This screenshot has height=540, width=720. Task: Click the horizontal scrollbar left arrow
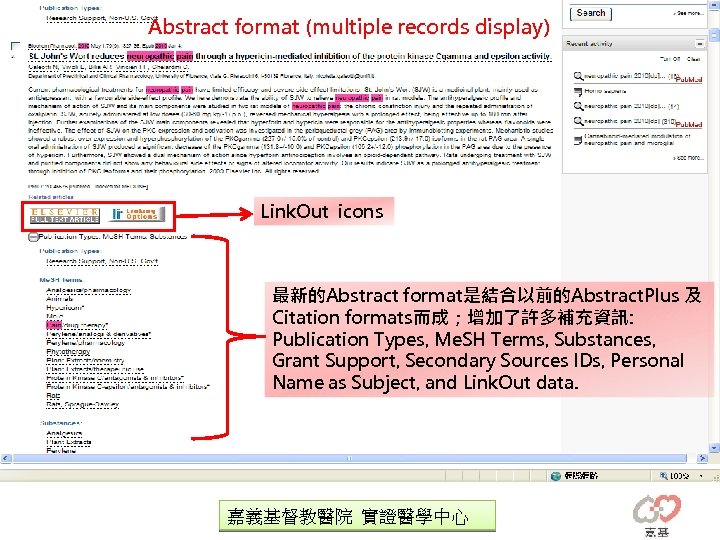click(x=6, y=458)
